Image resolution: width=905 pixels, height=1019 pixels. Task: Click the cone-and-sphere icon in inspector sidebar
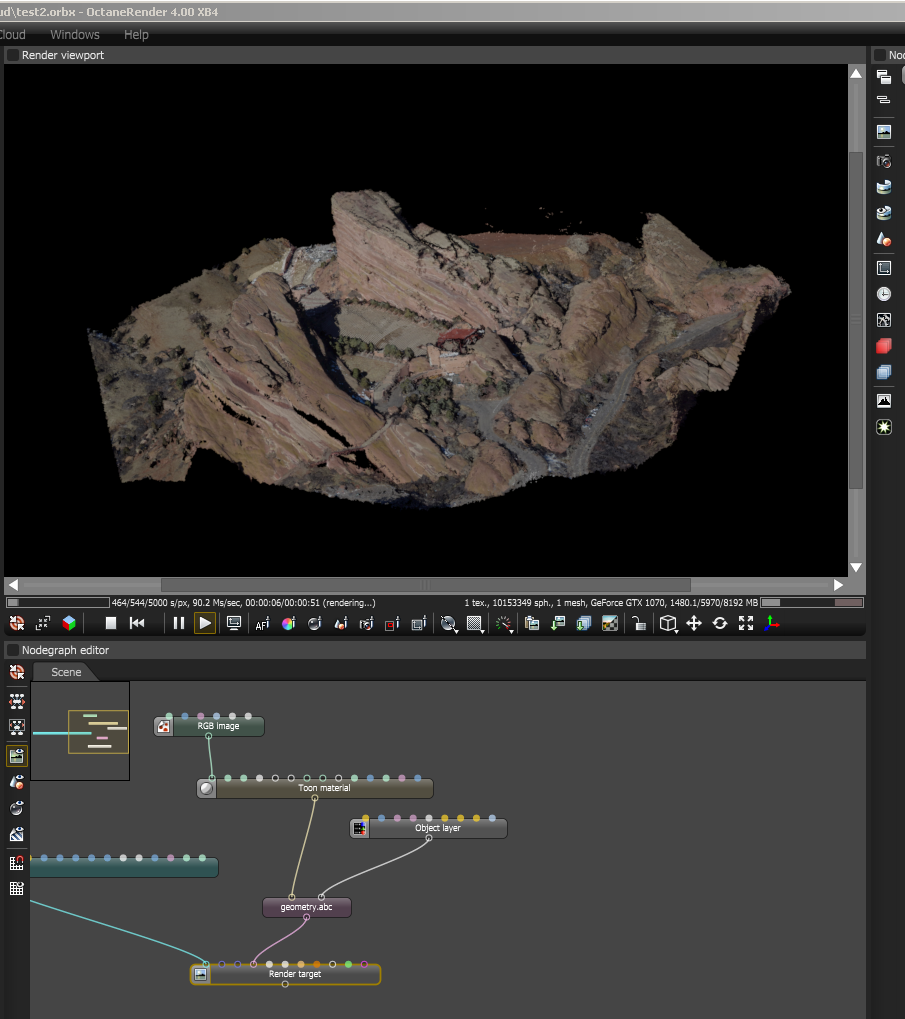[884, 239]
